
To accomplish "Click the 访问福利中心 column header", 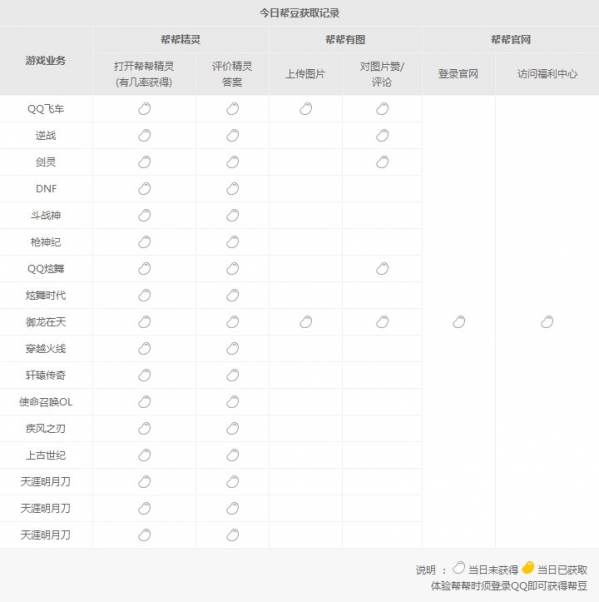I will point(547,74).
